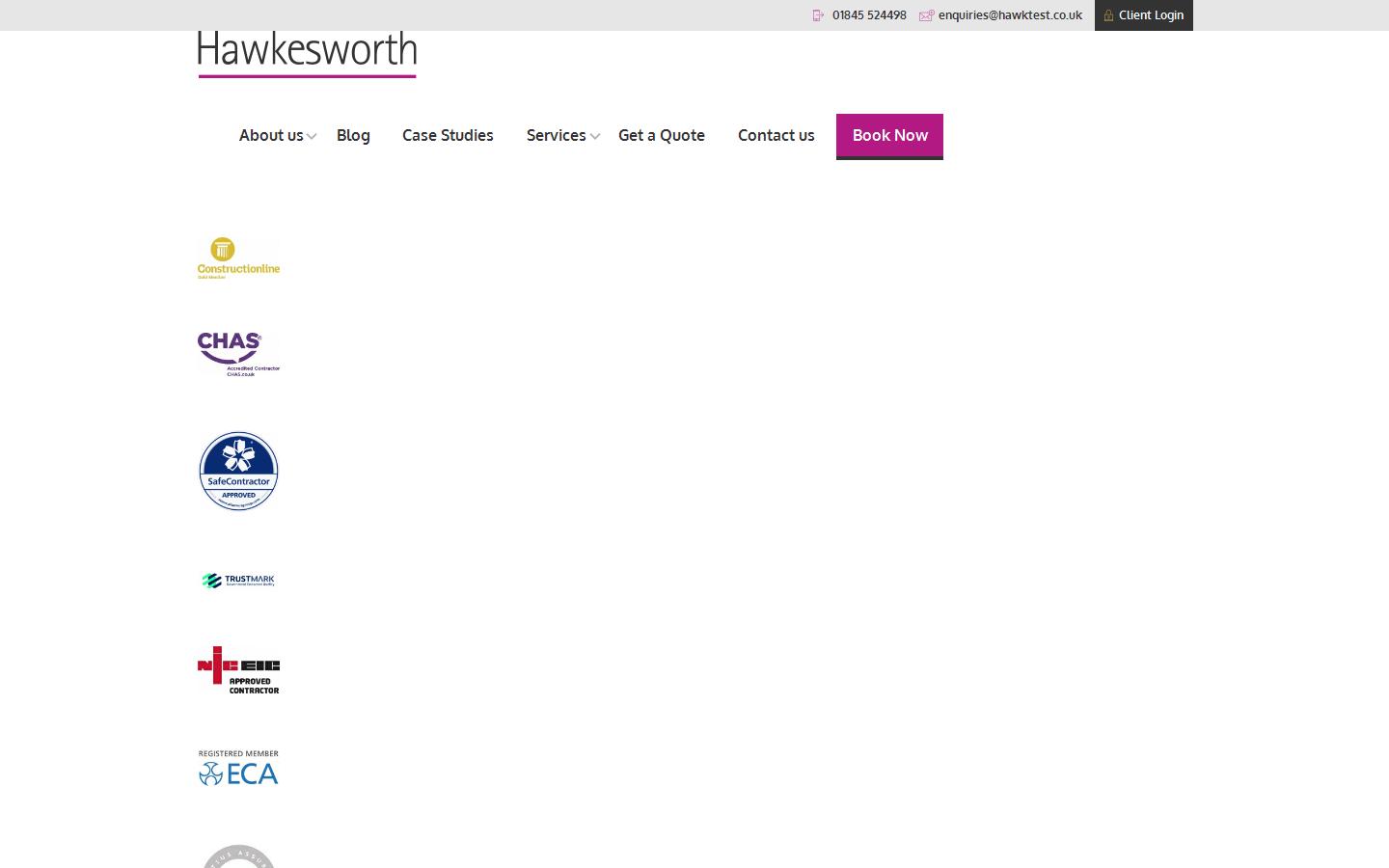Viewport: 1389px width, 868px height.
Task: Select the ECA Registered Member logo
Action: pyautogui.click(x=238, y=768)
